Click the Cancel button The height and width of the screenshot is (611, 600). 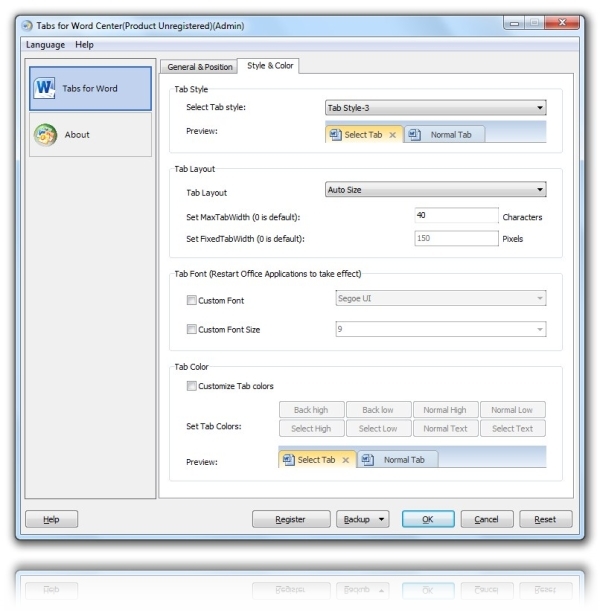[x=487, y=519]
